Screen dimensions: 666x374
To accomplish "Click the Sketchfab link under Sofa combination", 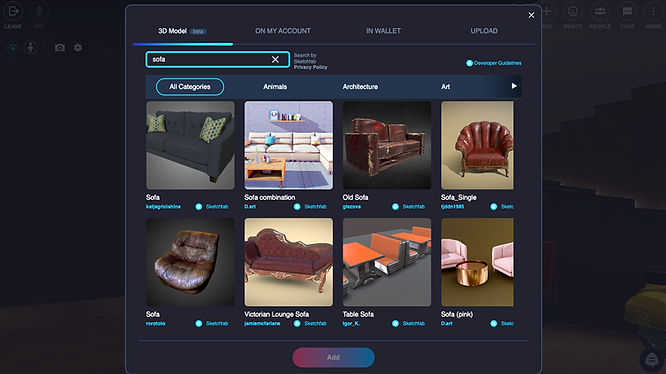I will coord(316,207).
